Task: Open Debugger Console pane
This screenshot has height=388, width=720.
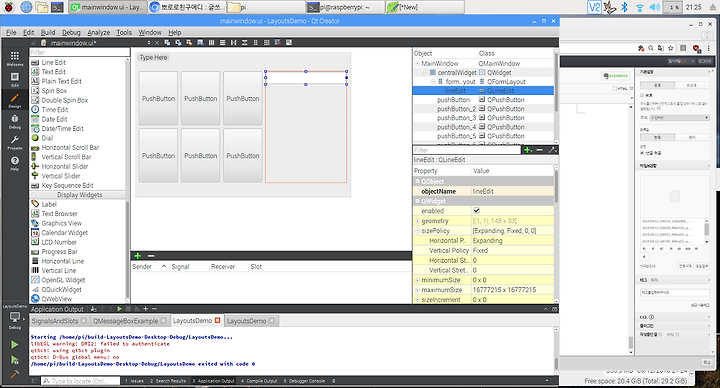Action: click(304, 381)
